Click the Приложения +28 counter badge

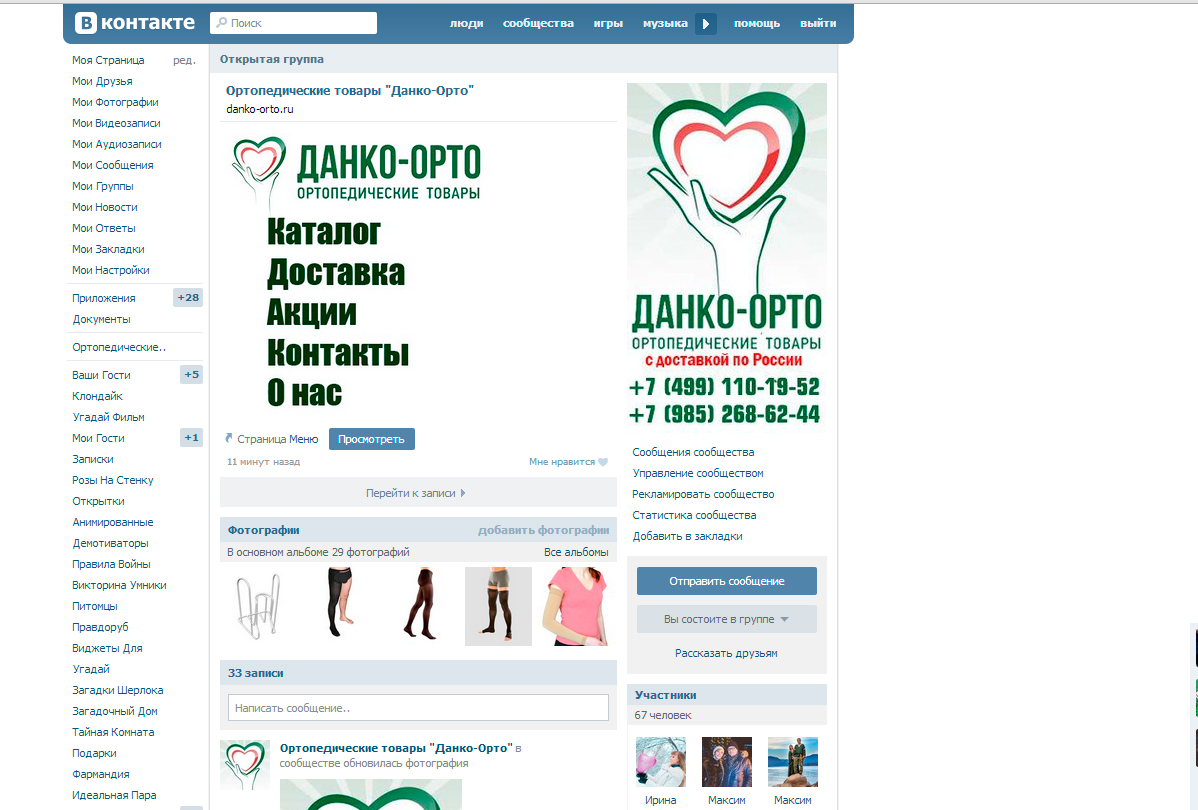point(188,297)
